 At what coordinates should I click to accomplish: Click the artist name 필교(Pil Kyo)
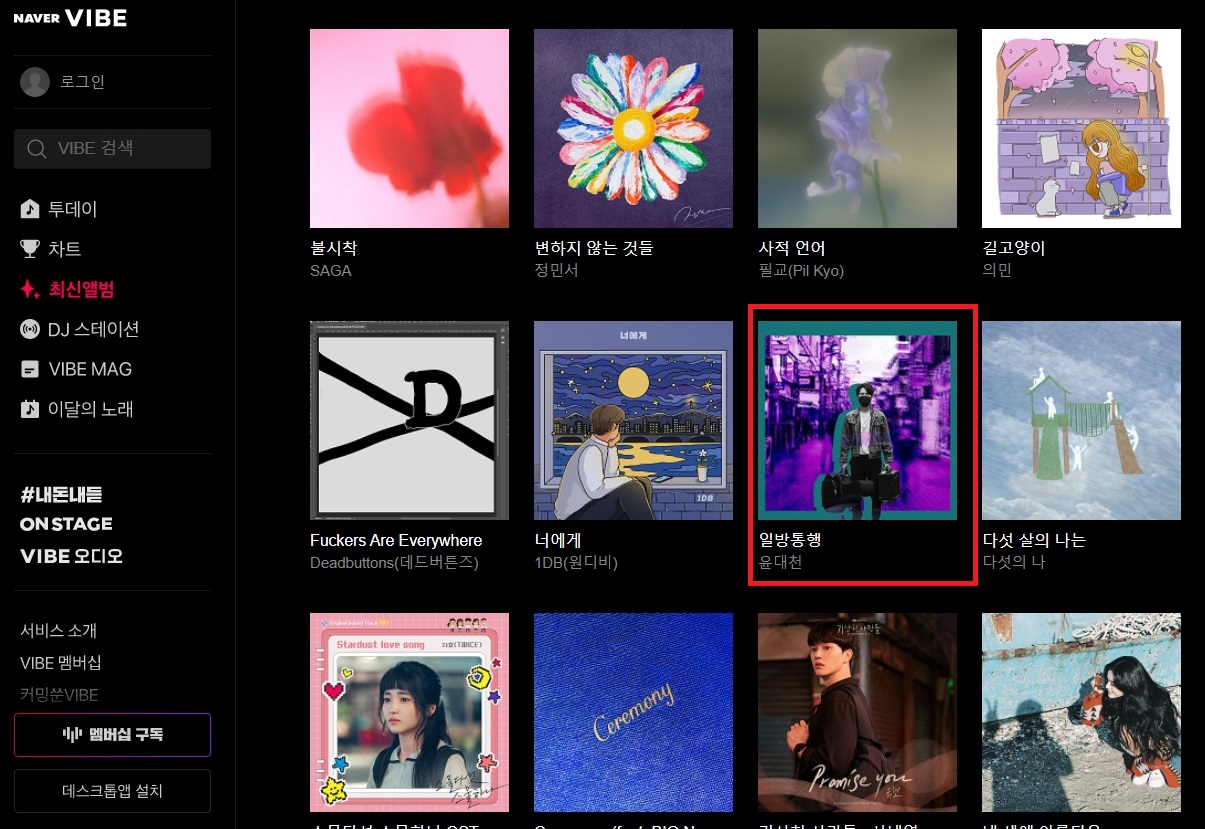[801, 271]
